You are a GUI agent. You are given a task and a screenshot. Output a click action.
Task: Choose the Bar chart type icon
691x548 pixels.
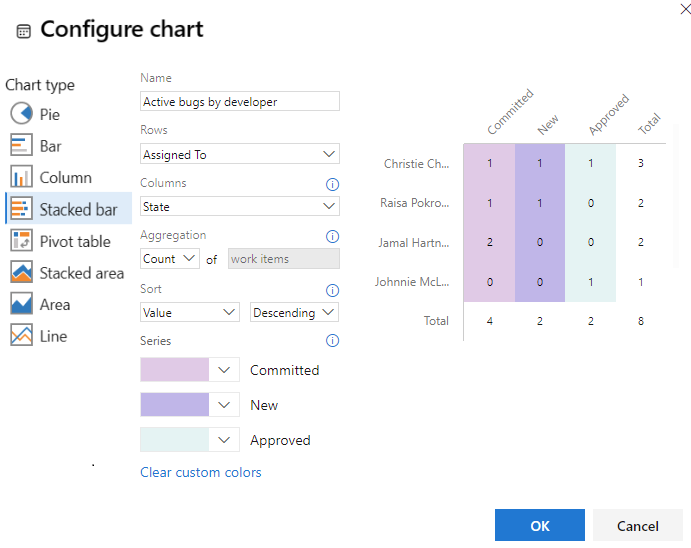click(22, 146)
